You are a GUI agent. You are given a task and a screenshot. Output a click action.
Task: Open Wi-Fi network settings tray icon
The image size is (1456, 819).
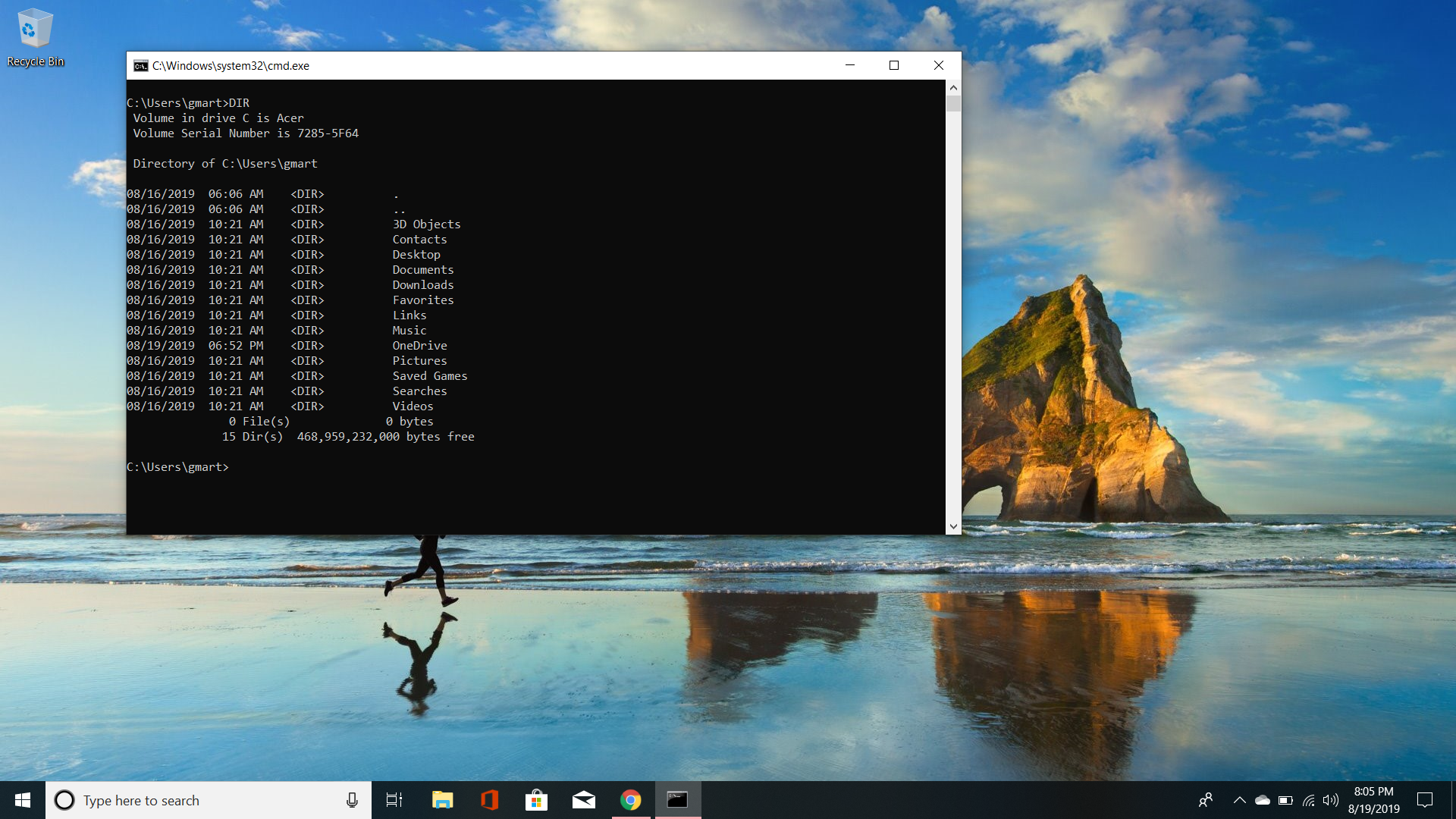coord(1308,800)
